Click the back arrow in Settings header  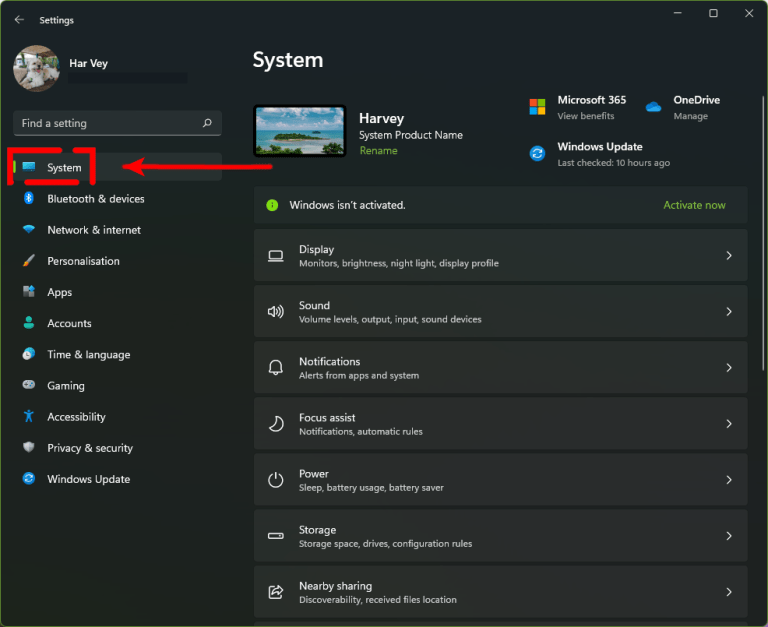tap(19, 20)
